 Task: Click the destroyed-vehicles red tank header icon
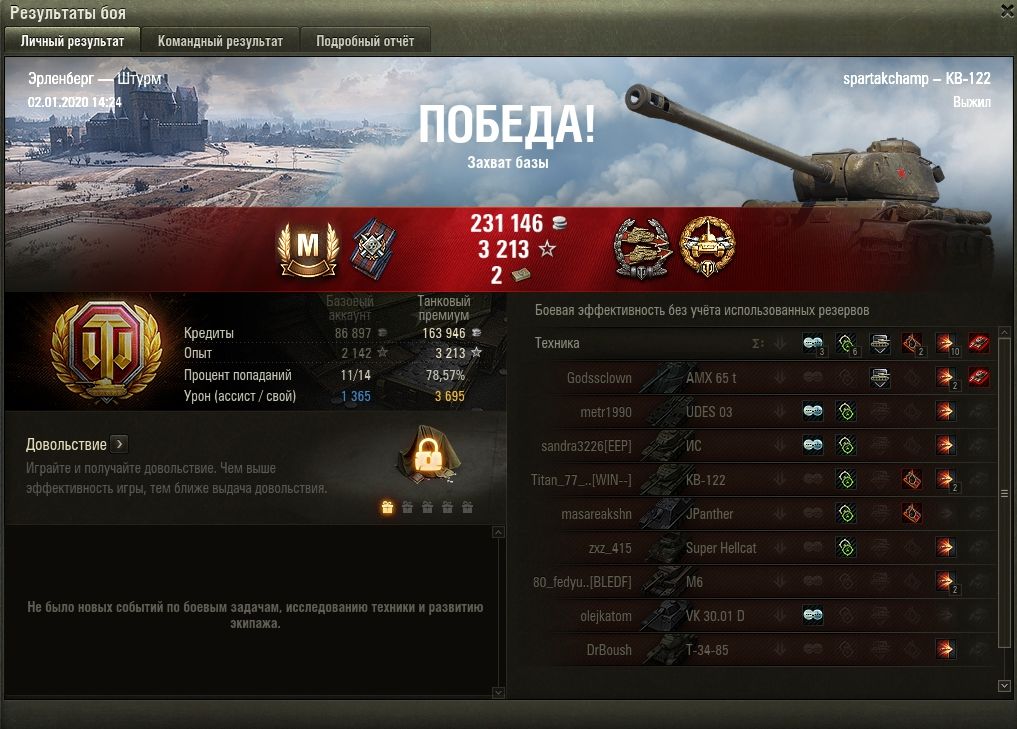coord(979,343)
